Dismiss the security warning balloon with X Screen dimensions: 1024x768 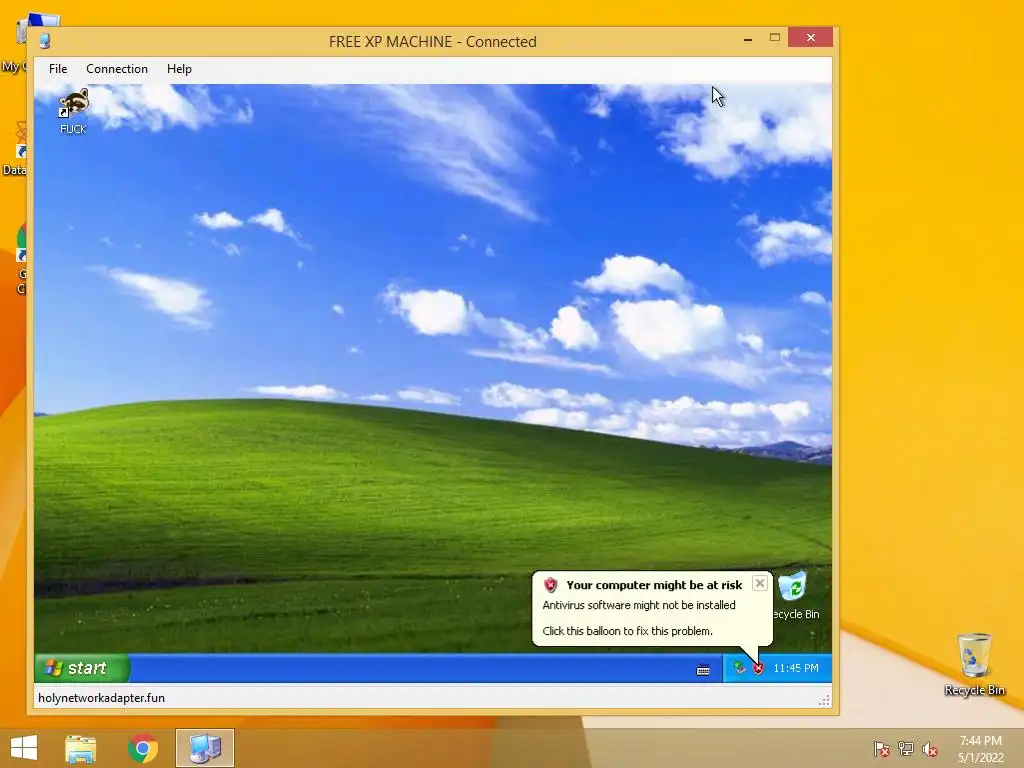tap(760, 583)
